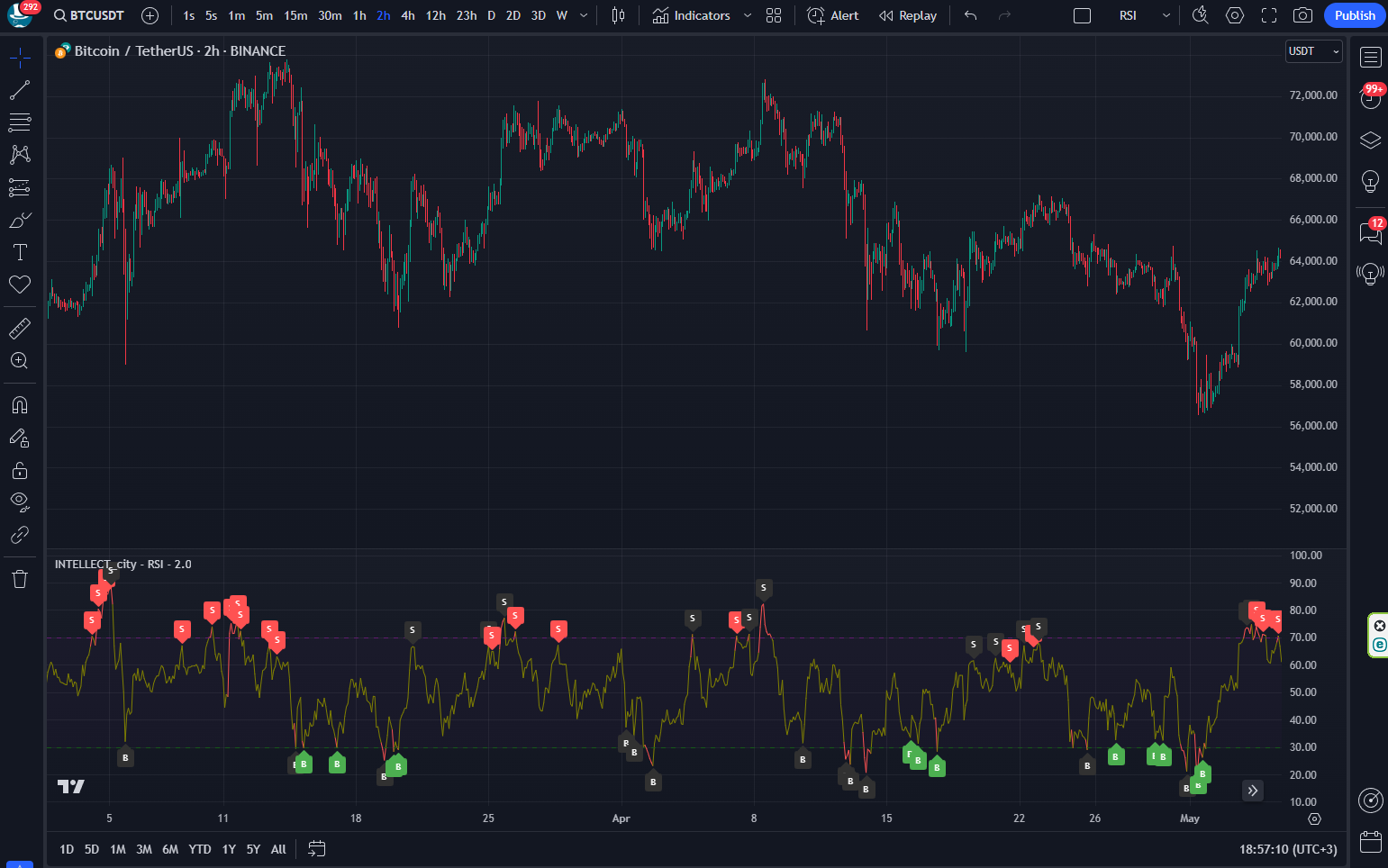The width and height of the screenshot is (1388, 868).
Task: Toggle lock all drawing tools
Action: (20, 471)
